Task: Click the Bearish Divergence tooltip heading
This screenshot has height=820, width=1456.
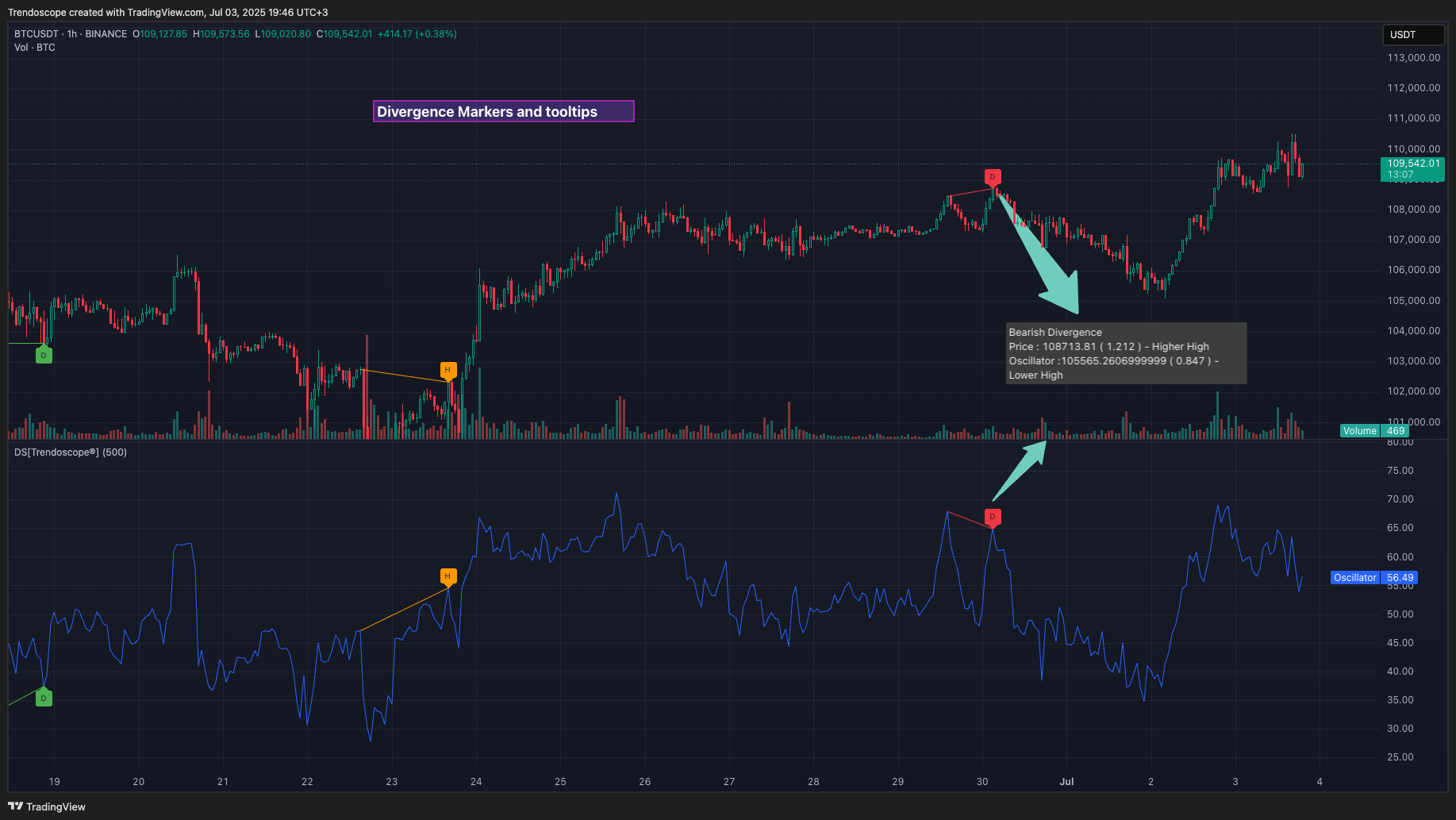Action: [x=1055, y=333]
